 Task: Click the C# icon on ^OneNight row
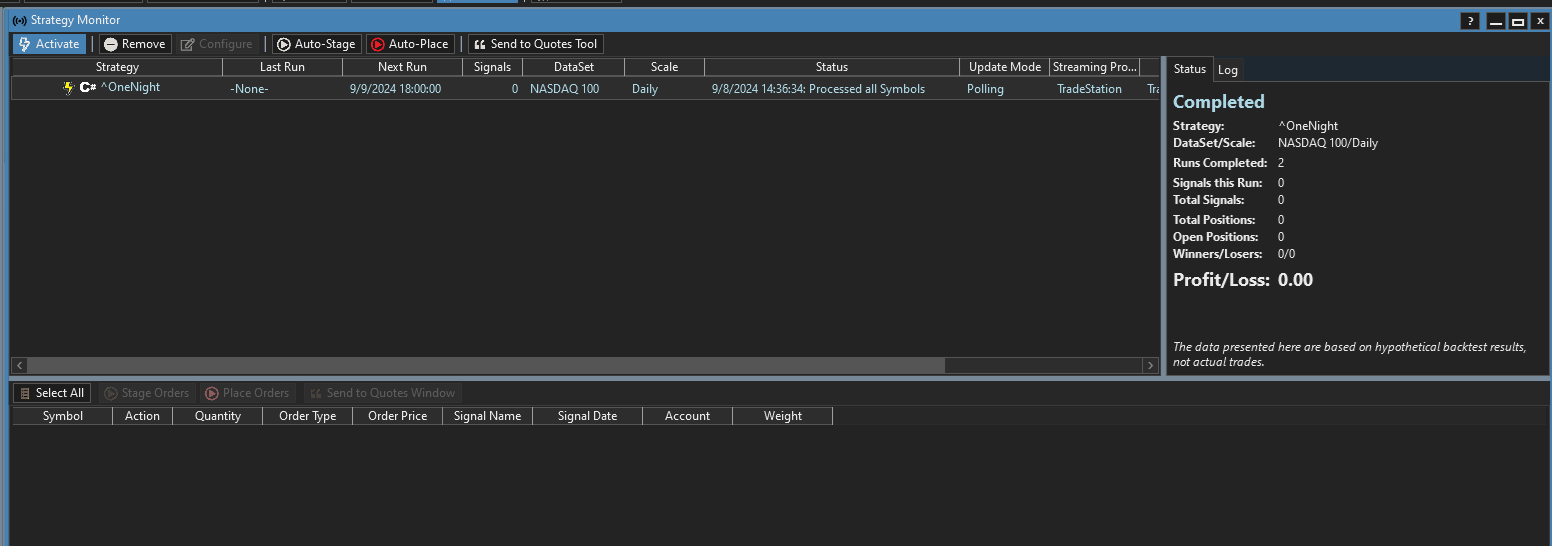pos(87,88)
